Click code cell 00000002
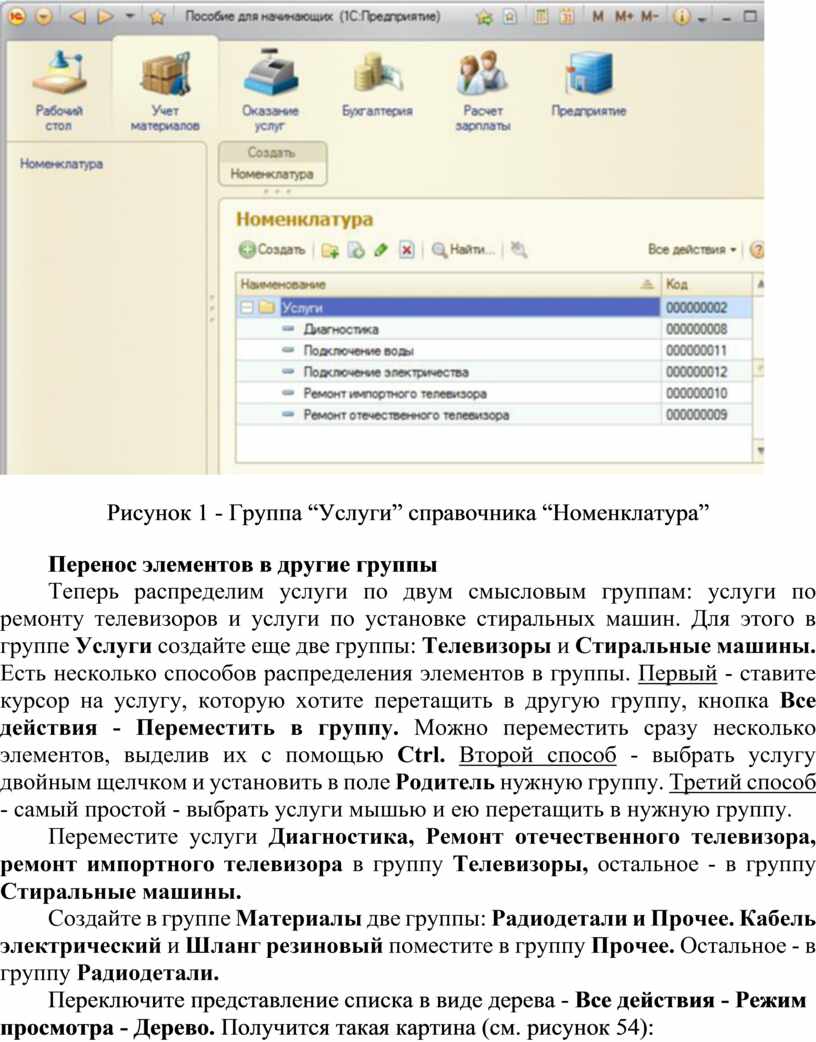The width and height of the screenshot is (816, 1042). click(x=706, y=307)
